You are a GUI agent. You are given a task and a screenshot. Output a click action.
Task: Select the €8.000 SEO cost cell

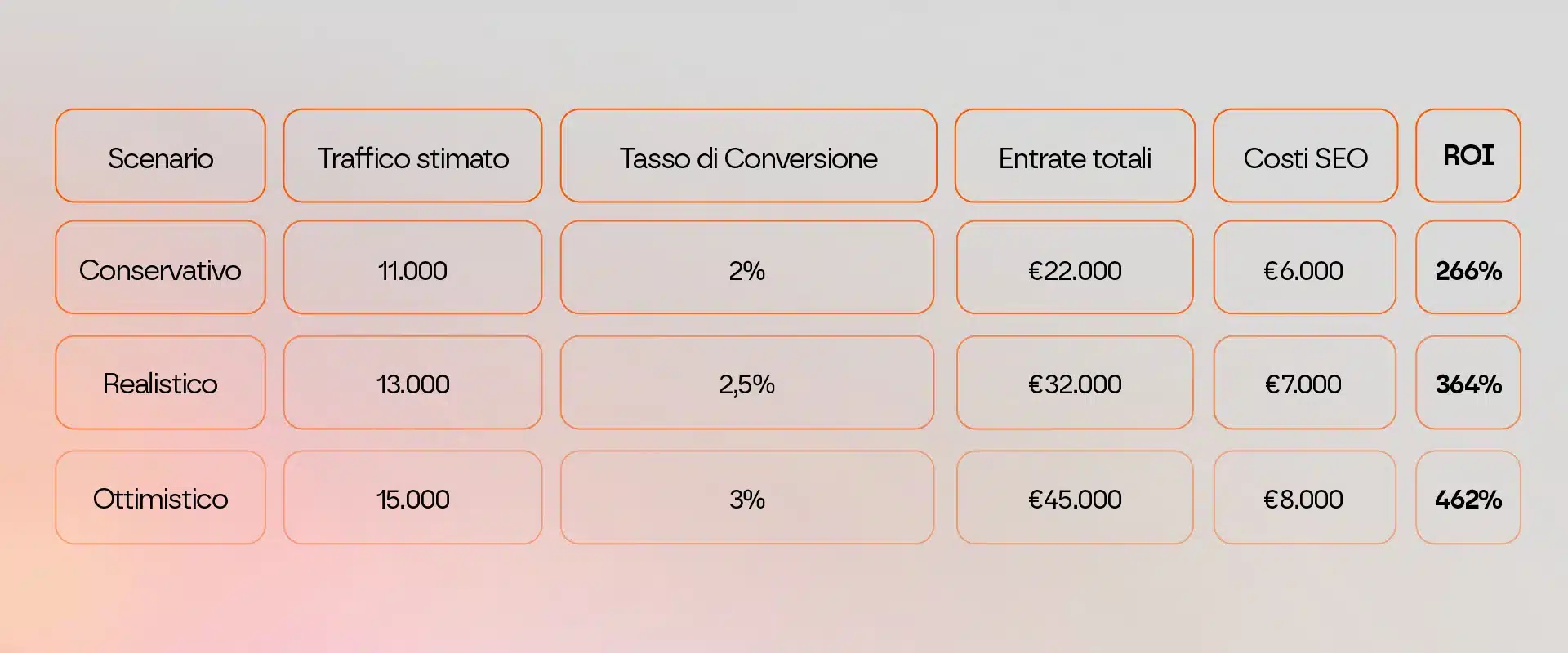[1304, 498]
